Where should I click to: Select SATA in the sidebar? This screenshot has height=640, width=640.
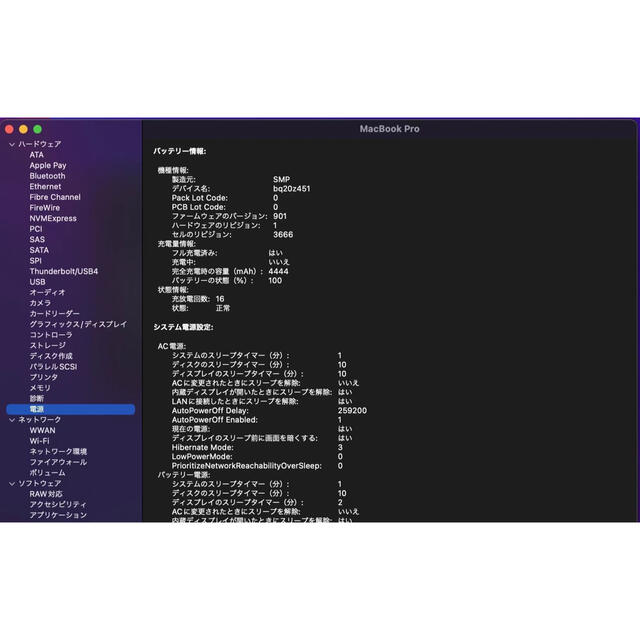(39, 250)
